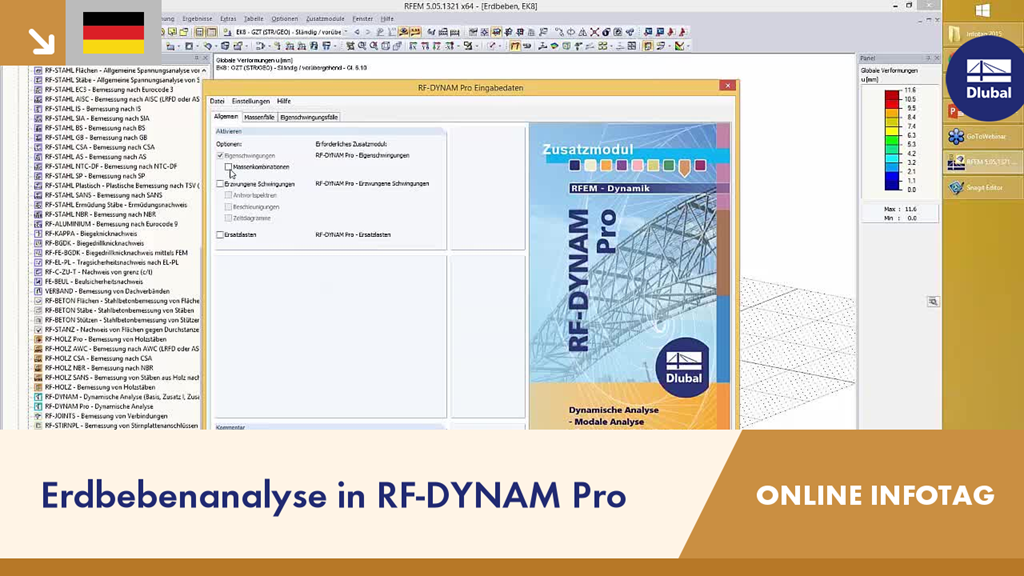Toggle Beschleunigungen checkbox

click(x=228, y=207)
